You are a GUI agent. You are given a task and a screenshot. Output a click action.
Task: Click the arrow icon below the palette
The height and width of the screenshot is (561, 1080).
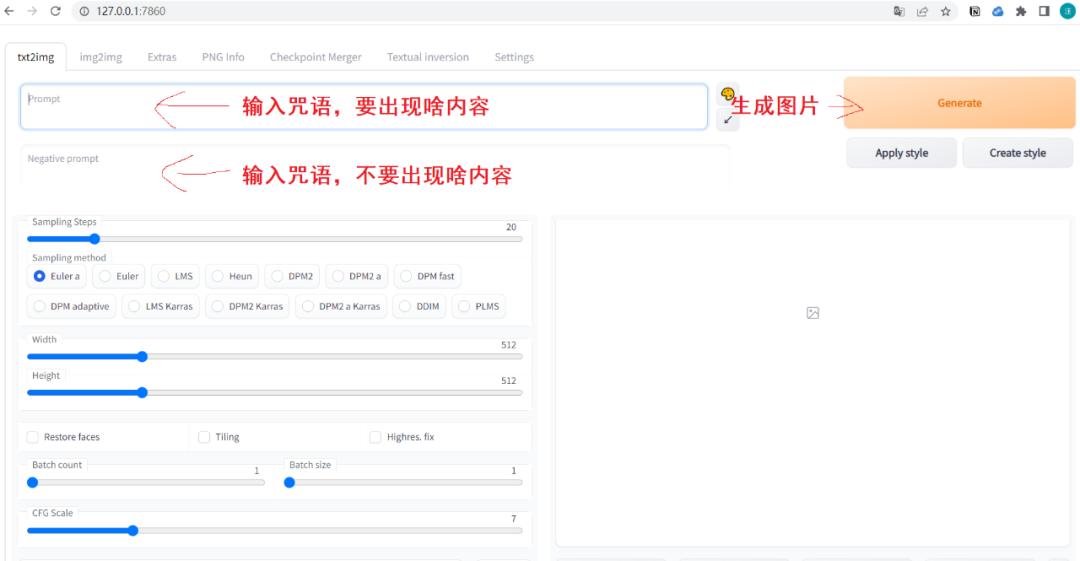[728, 120]
